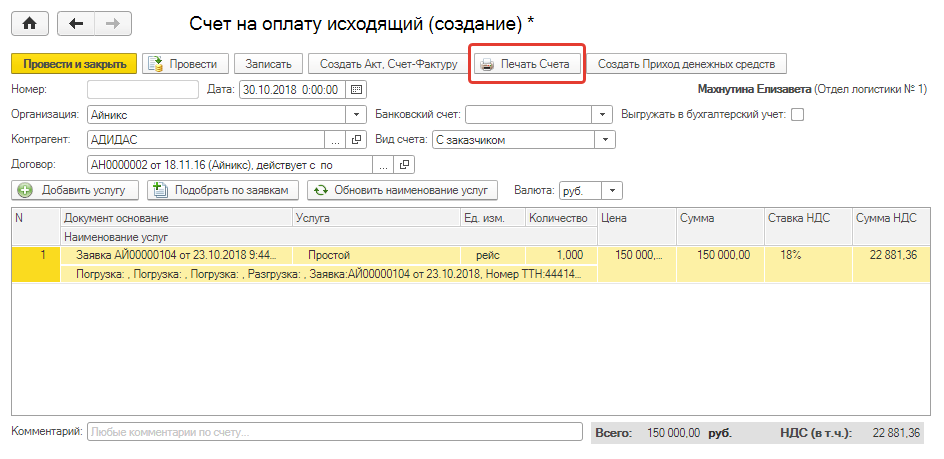This screenshot has width=944, height=459.
Task: Expand the Банковский счет dropdown
Action: click(601, 114)
